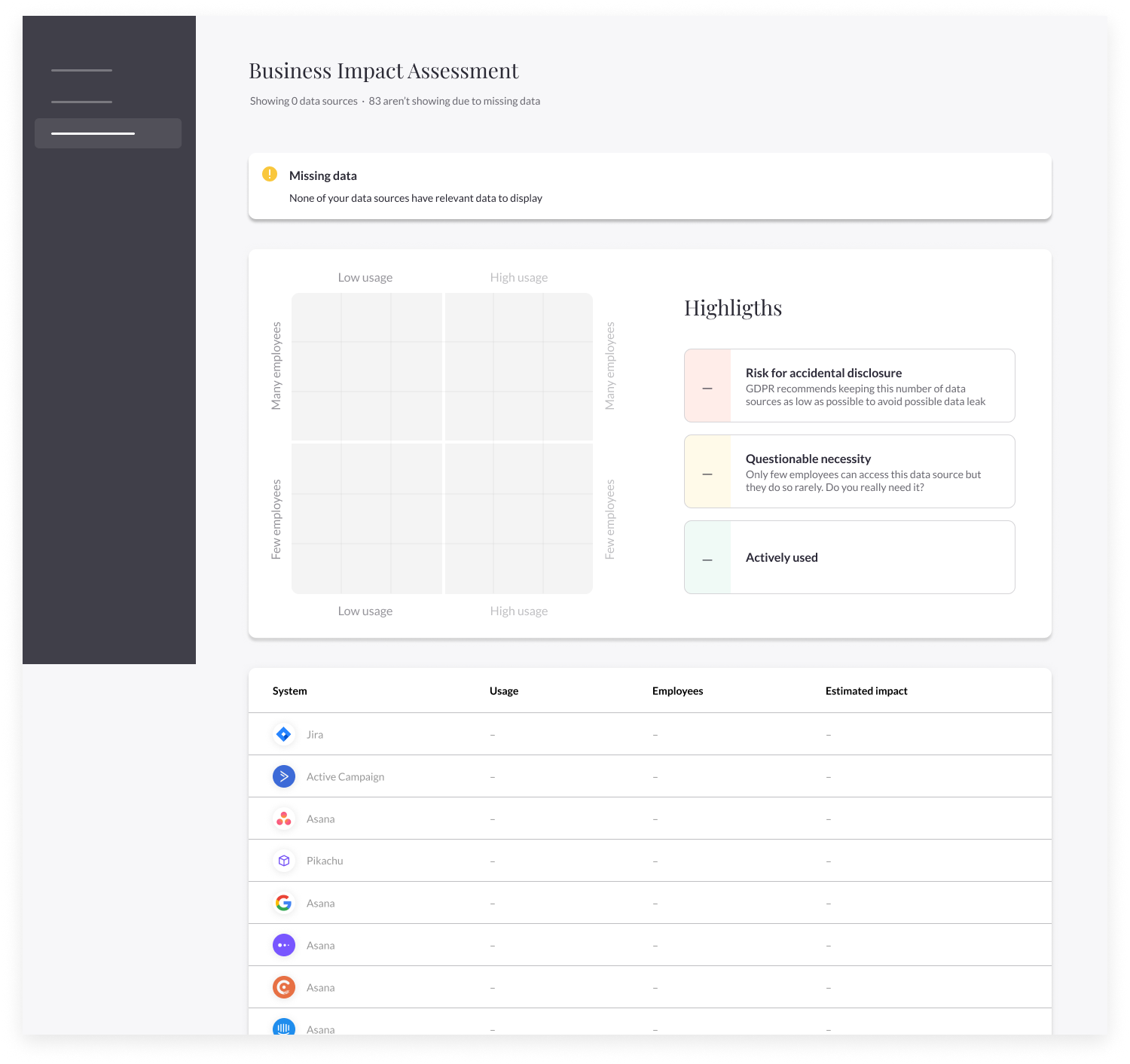This screenshot has width=1130, height=1064.
Task: Open the middle sidebar menu item
Action: coord(81,102)
